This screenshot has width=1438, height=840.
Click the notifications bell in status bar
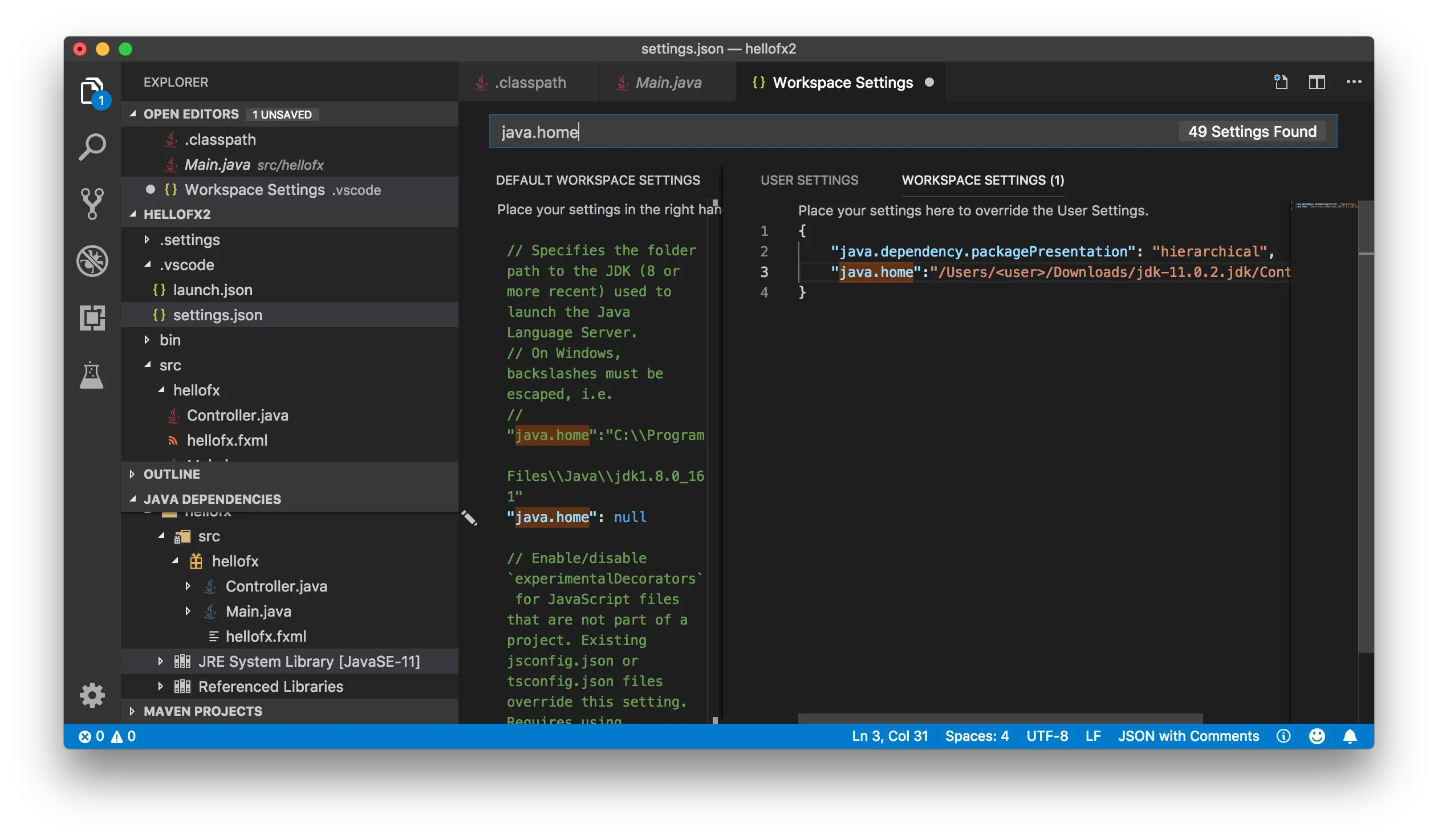pos(1350,736)
